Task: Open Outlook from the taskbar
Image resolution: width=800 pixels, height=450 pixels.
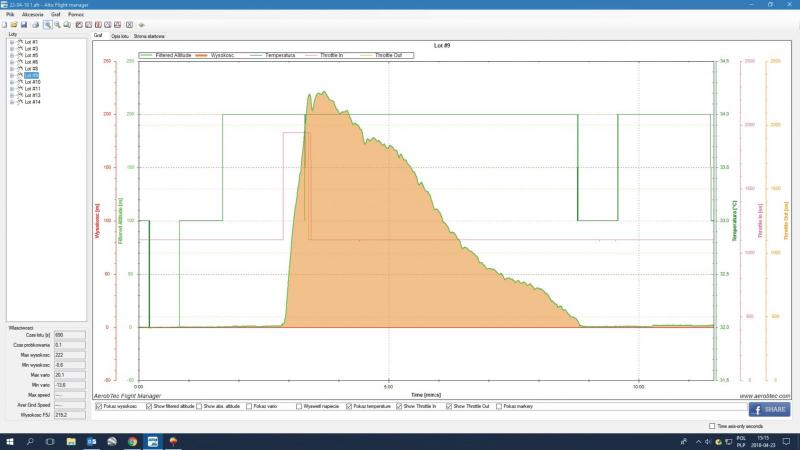Action: pyautogui.click(x=91, y=441)
